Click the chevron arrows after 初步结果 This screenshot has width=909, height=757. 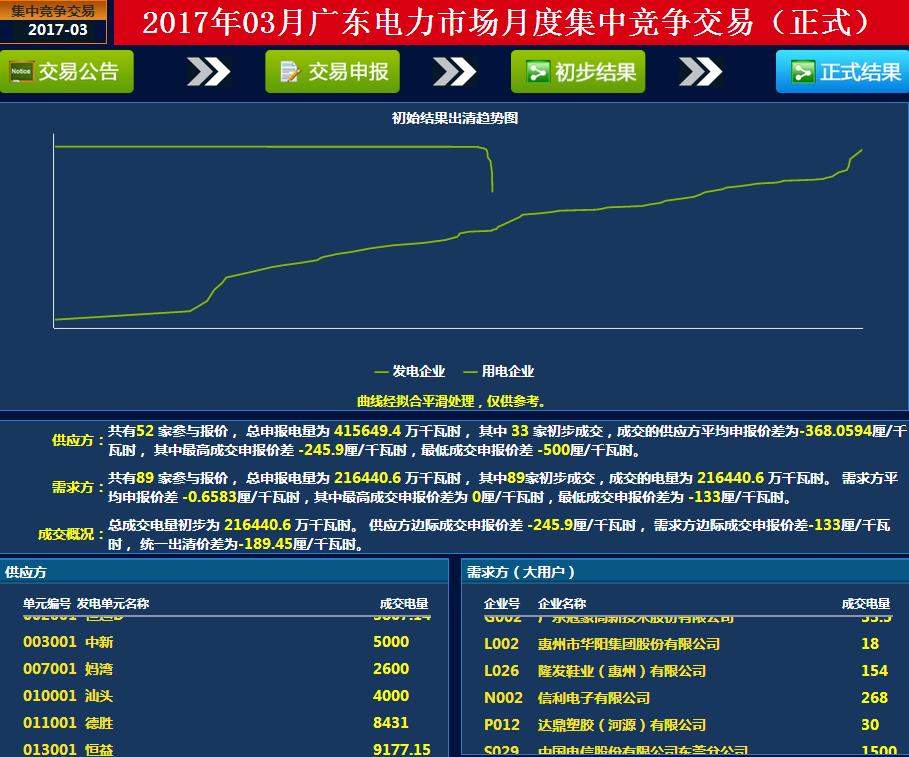pos(700,72)
